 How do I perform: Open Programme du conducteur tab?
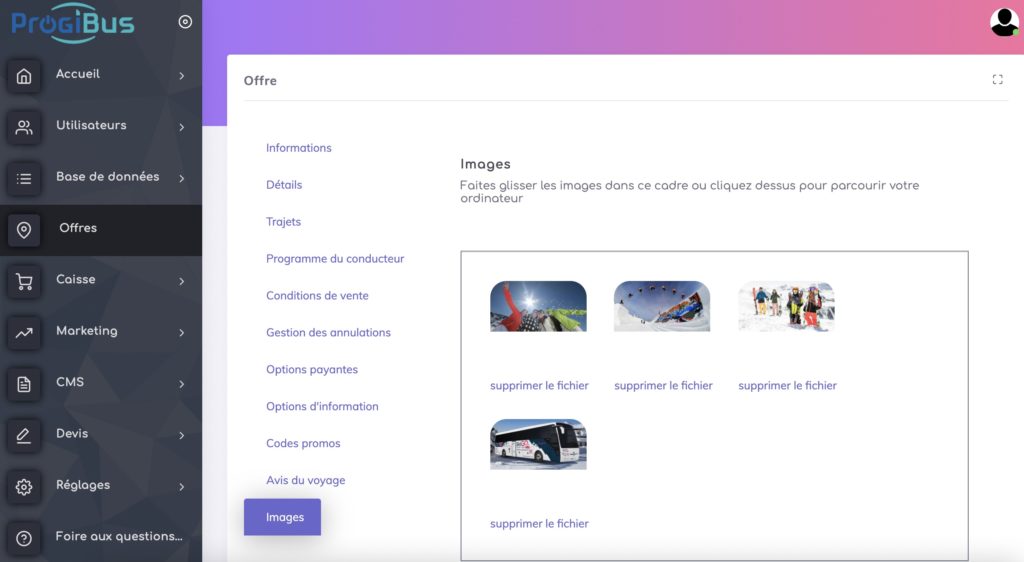pos(335,258)
